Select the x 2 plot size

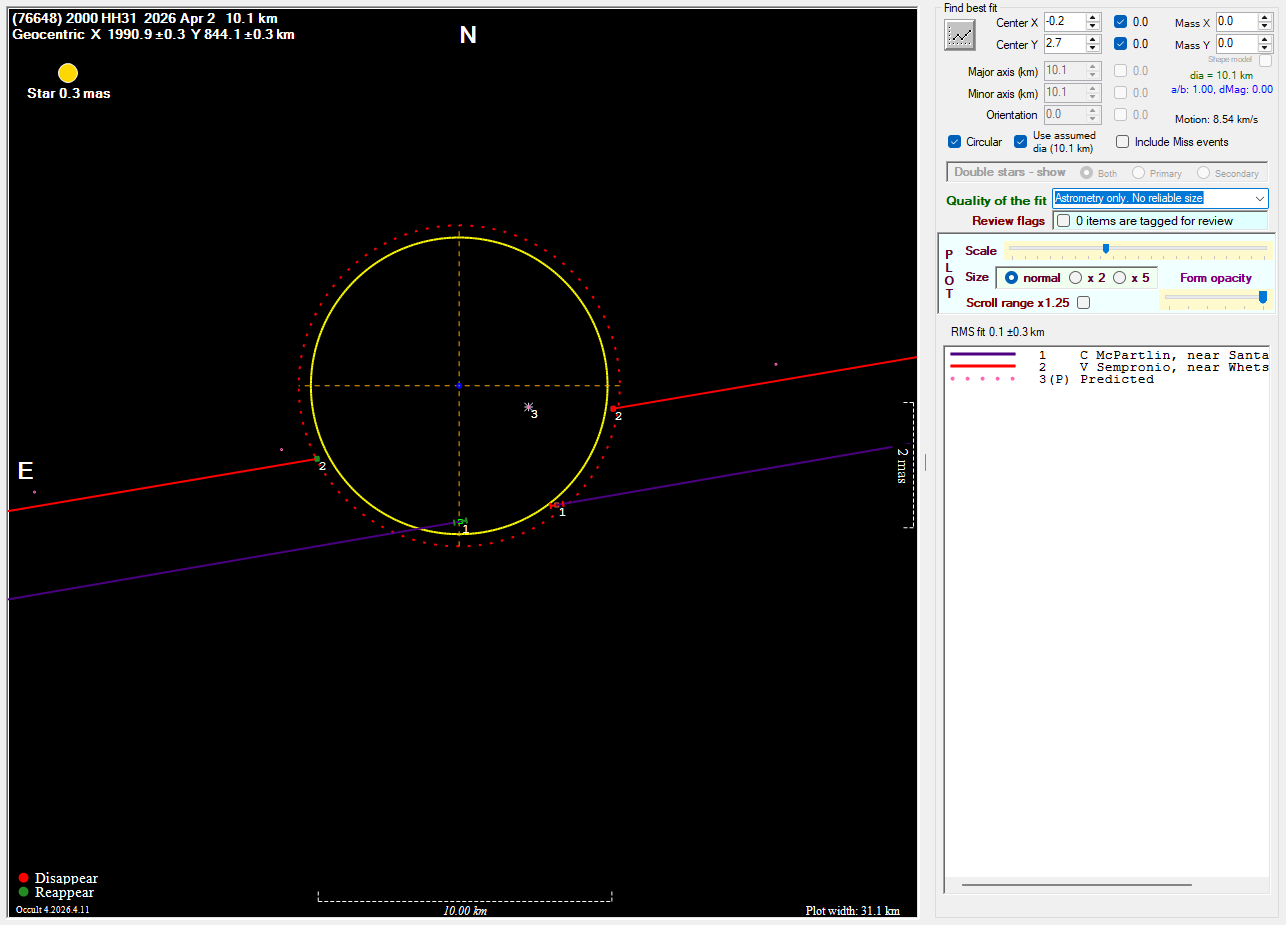point(1076,278)
